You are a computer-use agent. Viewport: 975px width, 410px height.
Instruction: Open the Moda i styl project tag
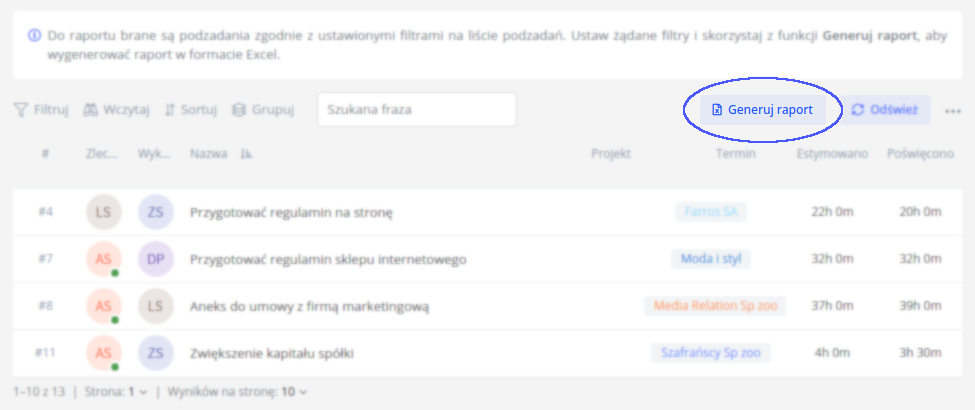pyautogui.click(x=711, y=259)
